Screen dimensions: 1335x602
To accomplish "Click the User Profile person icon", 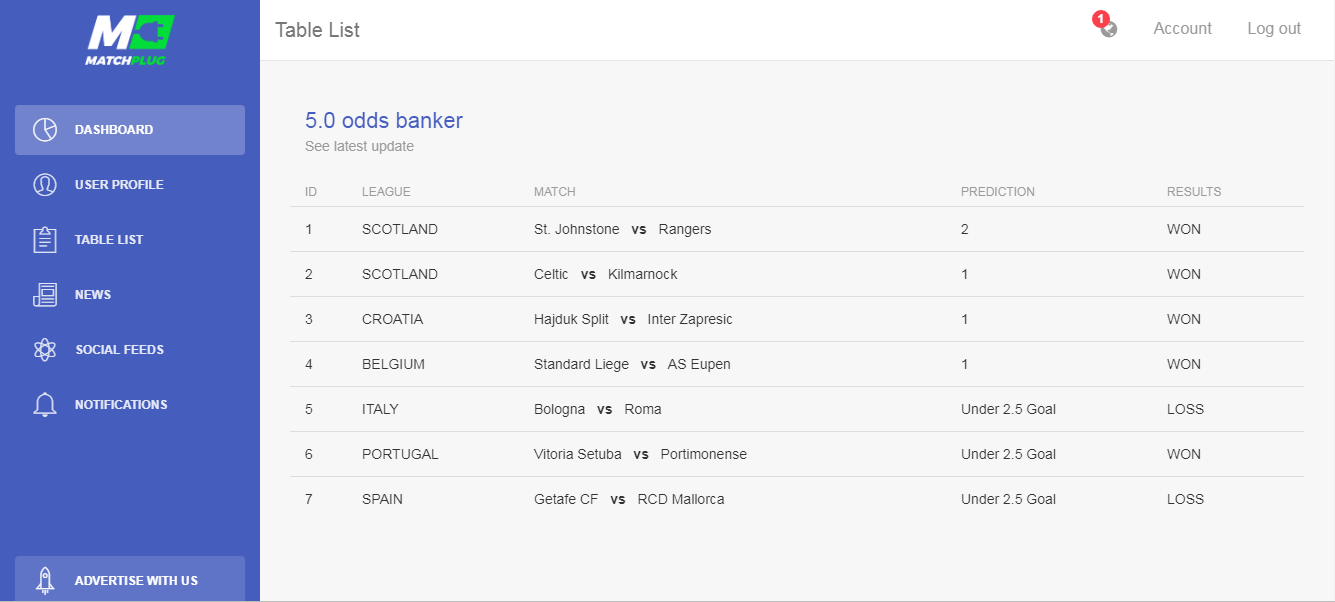I will (45, 185).
